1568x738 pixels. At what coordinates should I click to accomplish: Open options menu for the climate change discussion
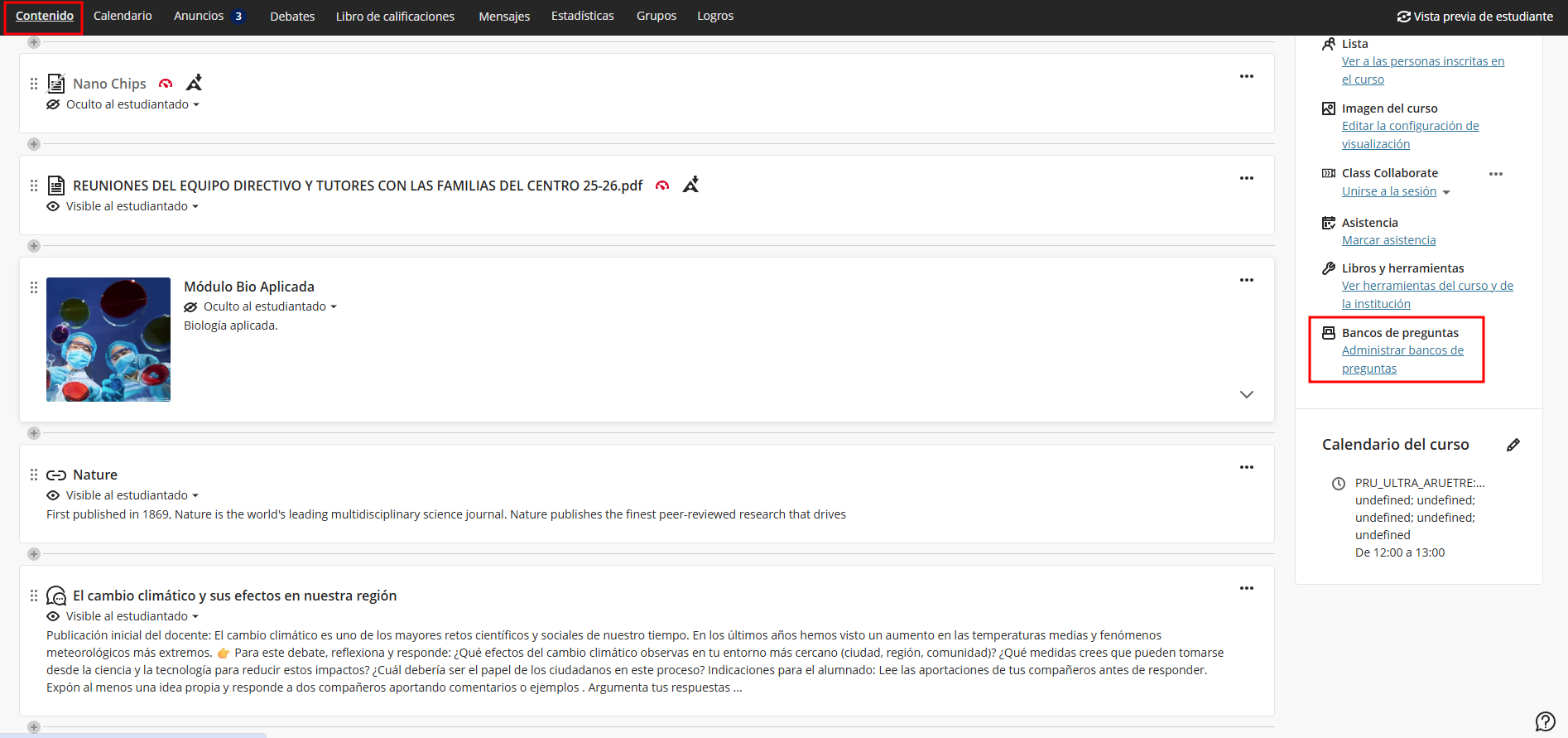point(1246,588)
